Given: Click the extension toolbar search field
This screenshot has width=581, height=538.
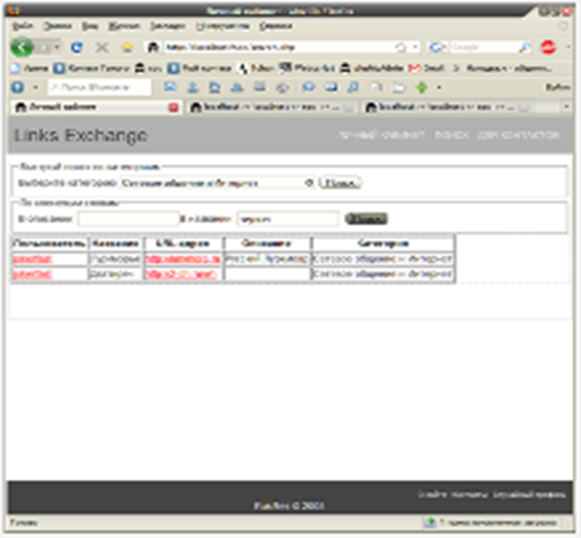Looking at the screenshot, I should pos(99,87).
